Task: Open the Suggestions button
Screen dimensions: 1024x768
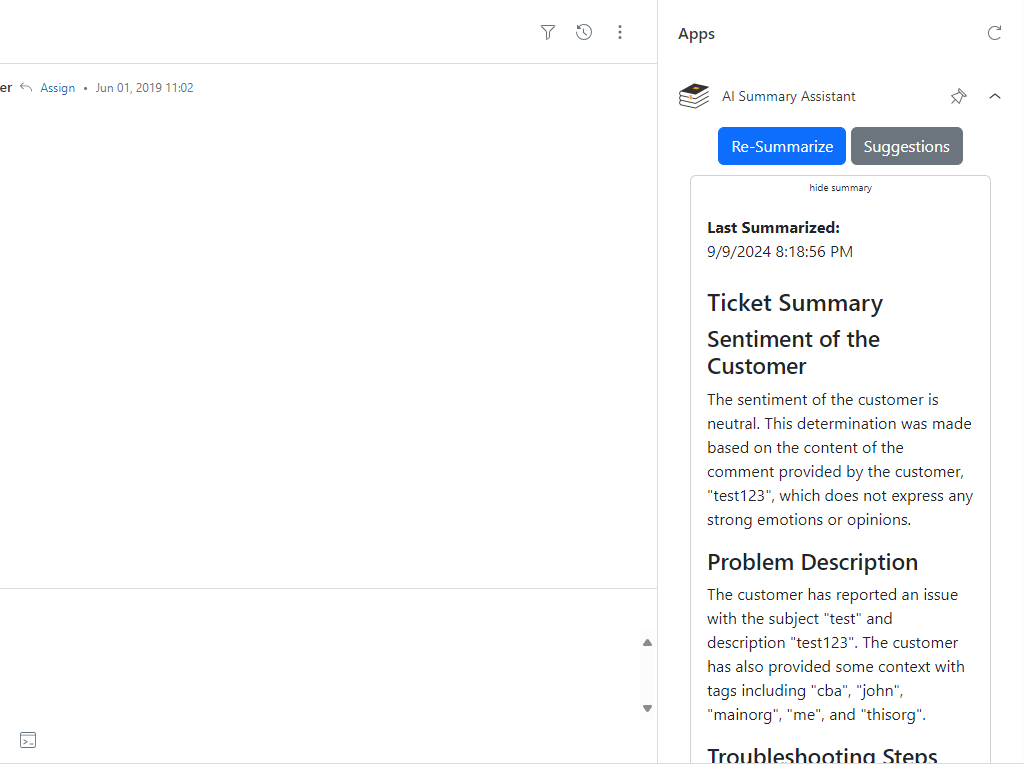Action: point(906,146)
